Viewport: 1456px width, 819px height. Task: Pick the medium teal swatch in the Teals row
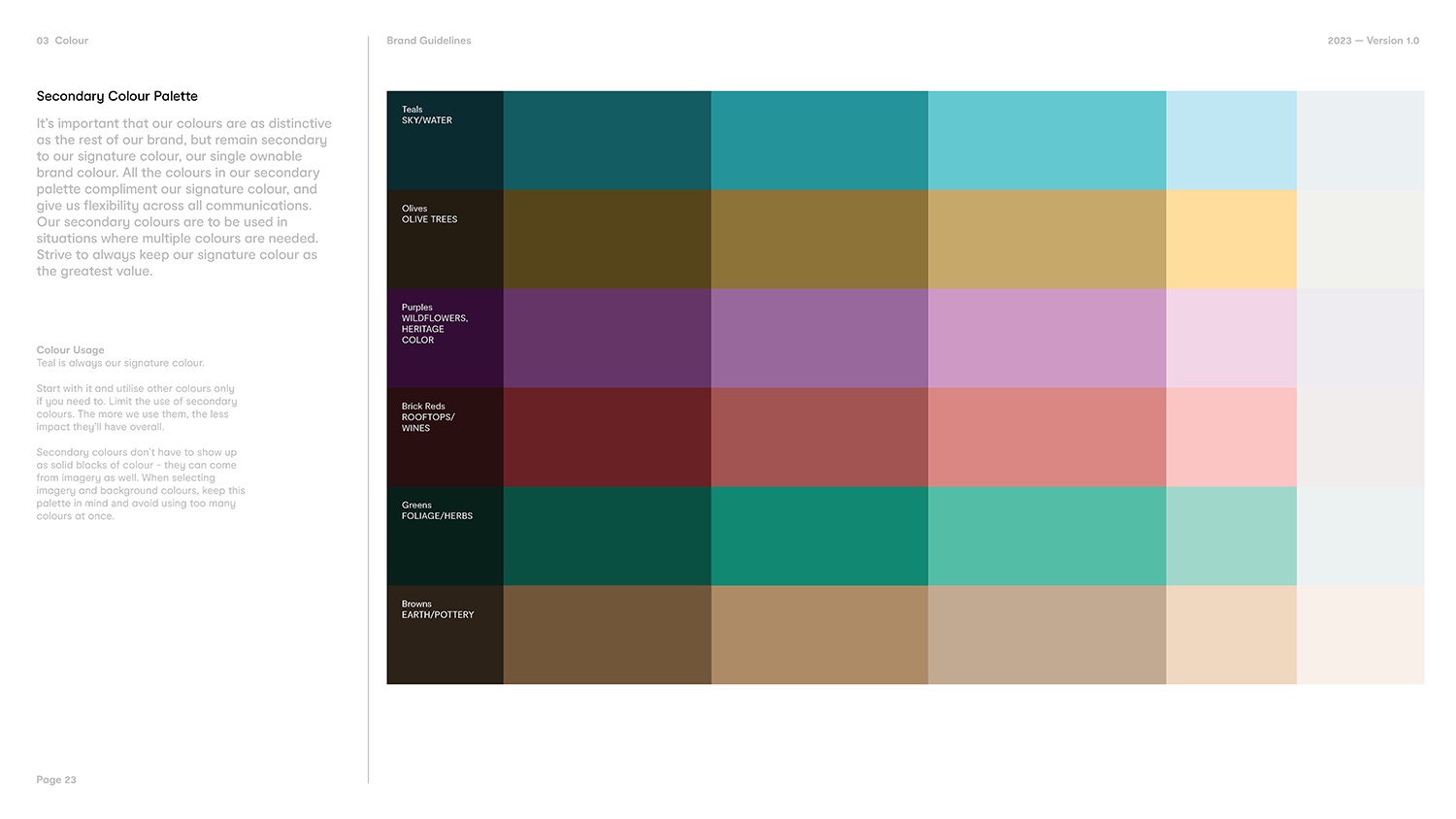click(x=819, y=140)
